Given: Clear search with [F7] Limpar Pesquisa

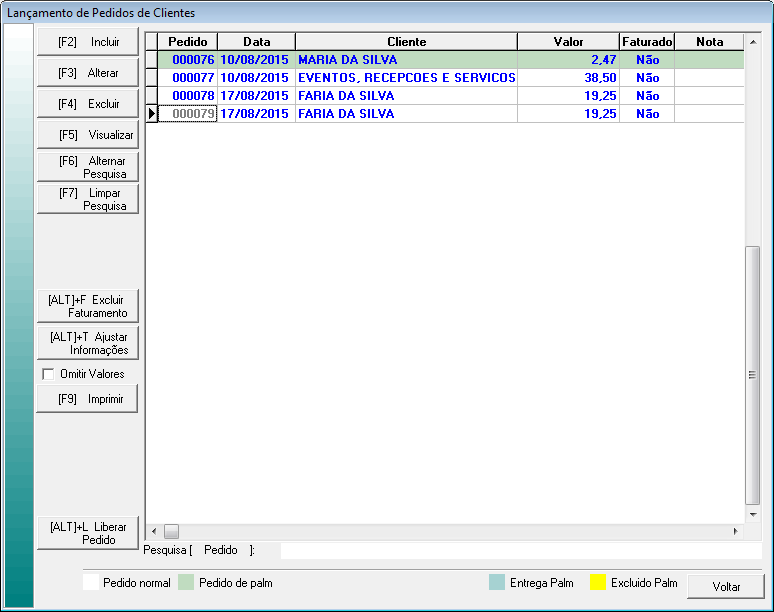Looking at the screenshot, I should tap(88, 199).
